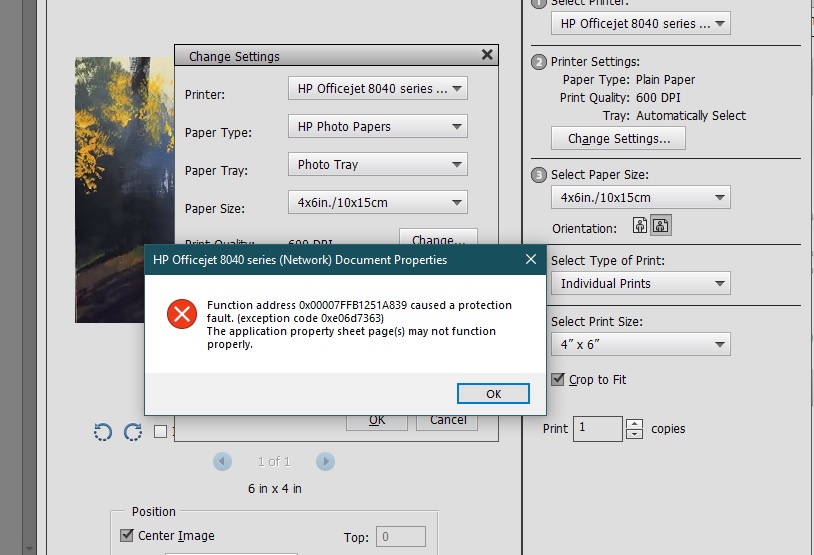This screenshot has width=814, height=555.
Task: Close the HP Document Properties error dialog
Action: click(x=531, y=259)
